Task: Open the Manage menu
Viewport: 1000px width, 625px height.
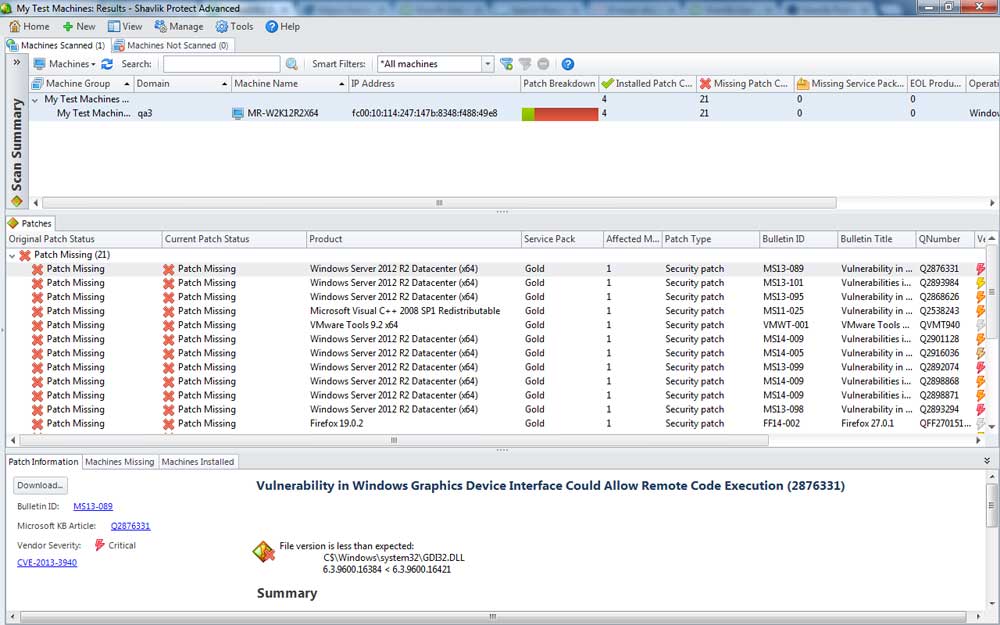Action: tap(179, 26)
